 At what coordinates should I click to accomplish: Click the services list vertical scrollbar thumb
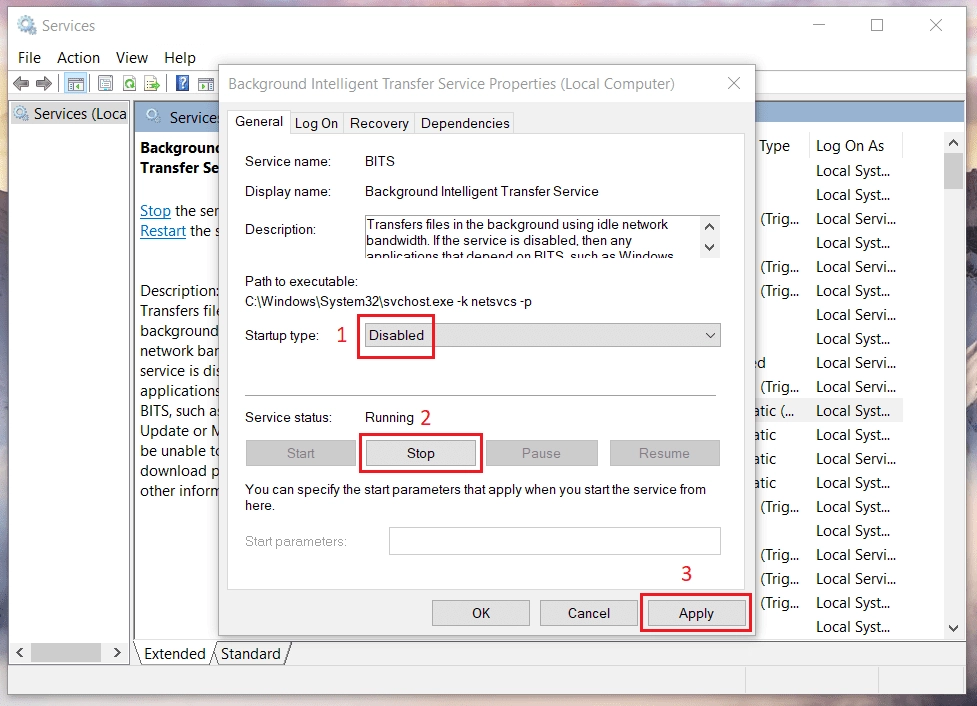(x=953, y=170)
